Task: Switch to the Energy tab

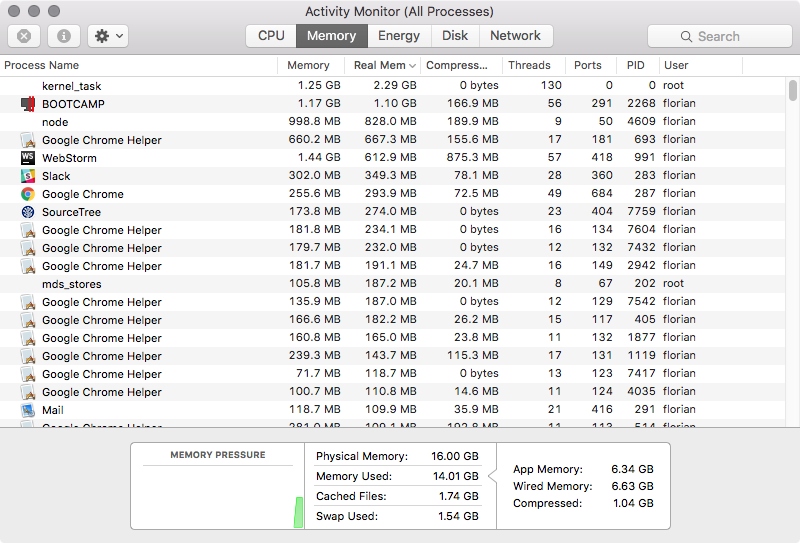Action: [399, 36]
